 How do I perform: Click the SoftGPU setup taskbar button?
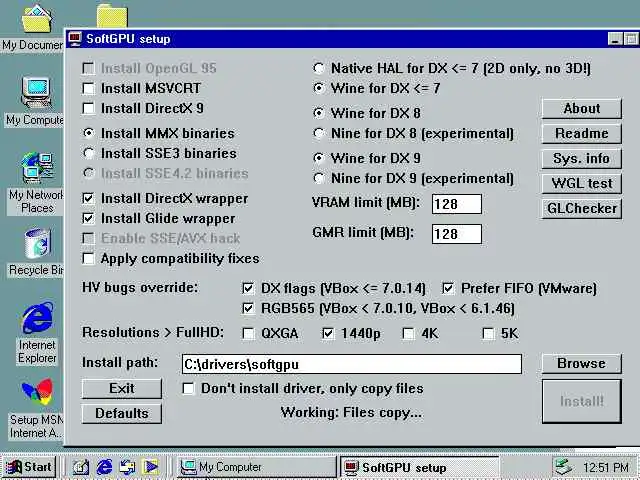coord(420,467)
